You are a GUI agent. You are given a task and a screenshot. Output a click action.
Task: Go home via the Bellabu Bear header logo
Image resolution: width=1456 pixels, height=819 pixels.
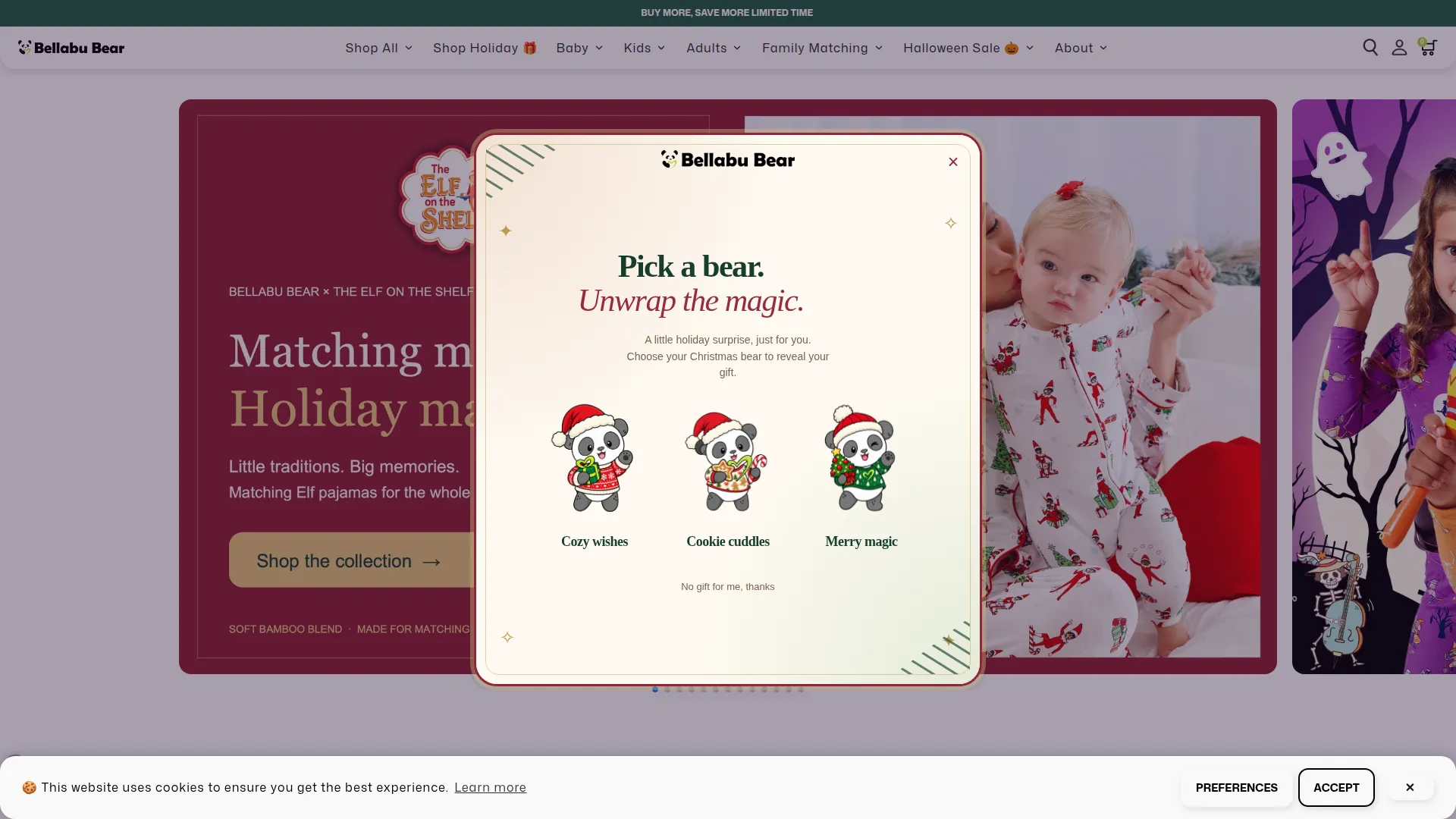[x=71, y=48]
